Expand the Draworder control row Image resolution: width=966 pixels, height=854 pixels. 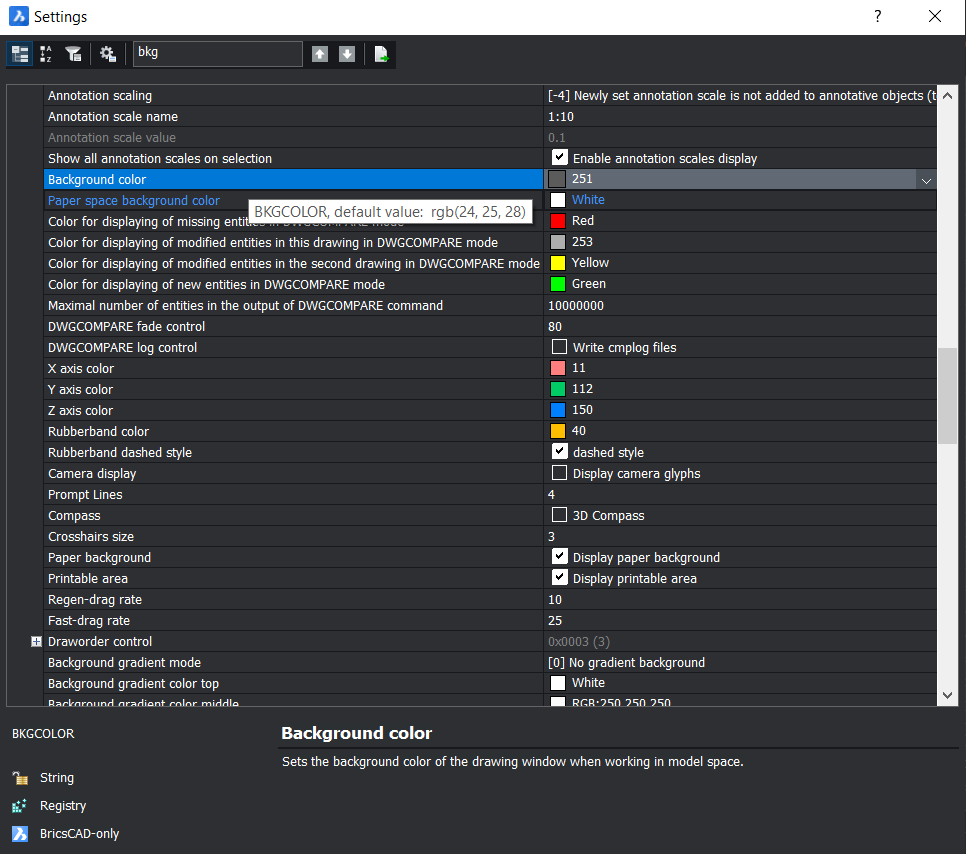point(35,641)
